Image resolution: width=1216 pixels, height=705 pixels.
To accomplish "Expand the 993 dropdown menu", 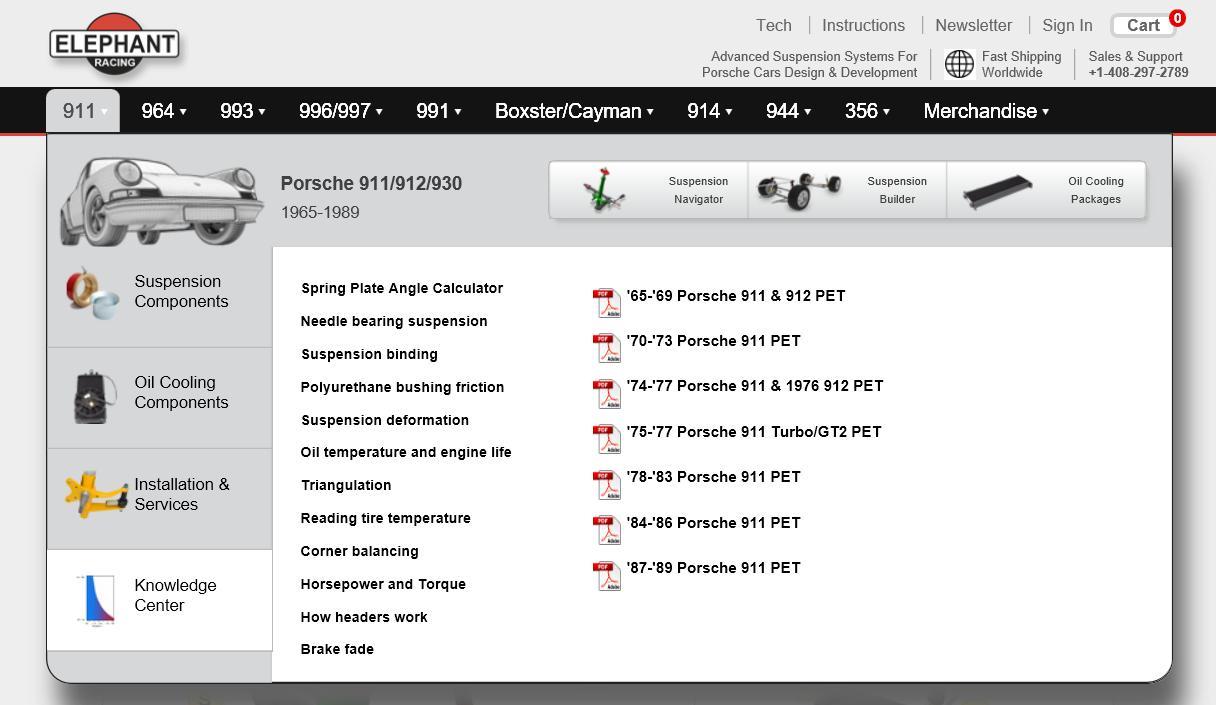I will pyautogui.click(x=242, y=111).
